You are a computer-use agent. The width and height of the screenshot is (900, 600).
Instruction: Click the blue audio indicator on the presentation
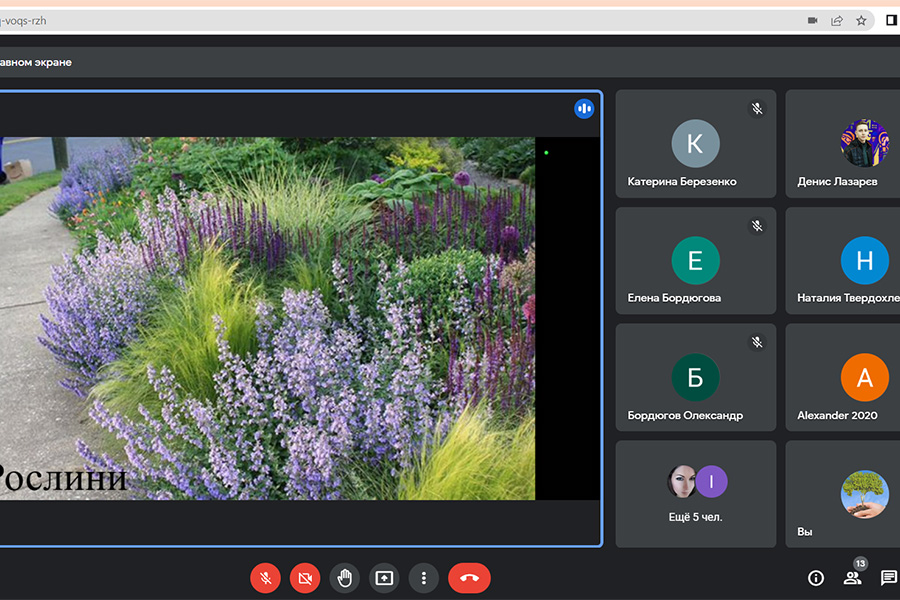click(x=584, y=108)
